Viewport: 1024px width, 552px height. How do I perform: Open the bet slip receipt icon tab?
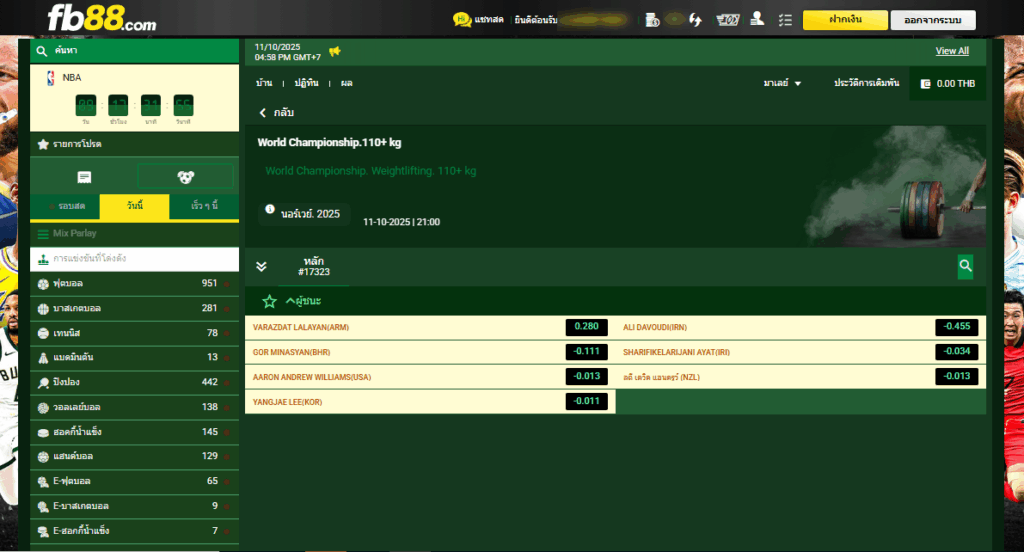(x=84, y=177)
